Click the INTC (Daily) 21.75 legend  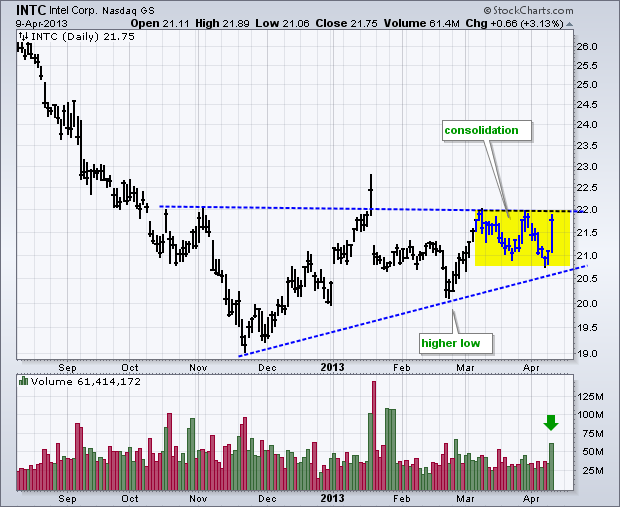pyautogui.click(x=83, y=37)
